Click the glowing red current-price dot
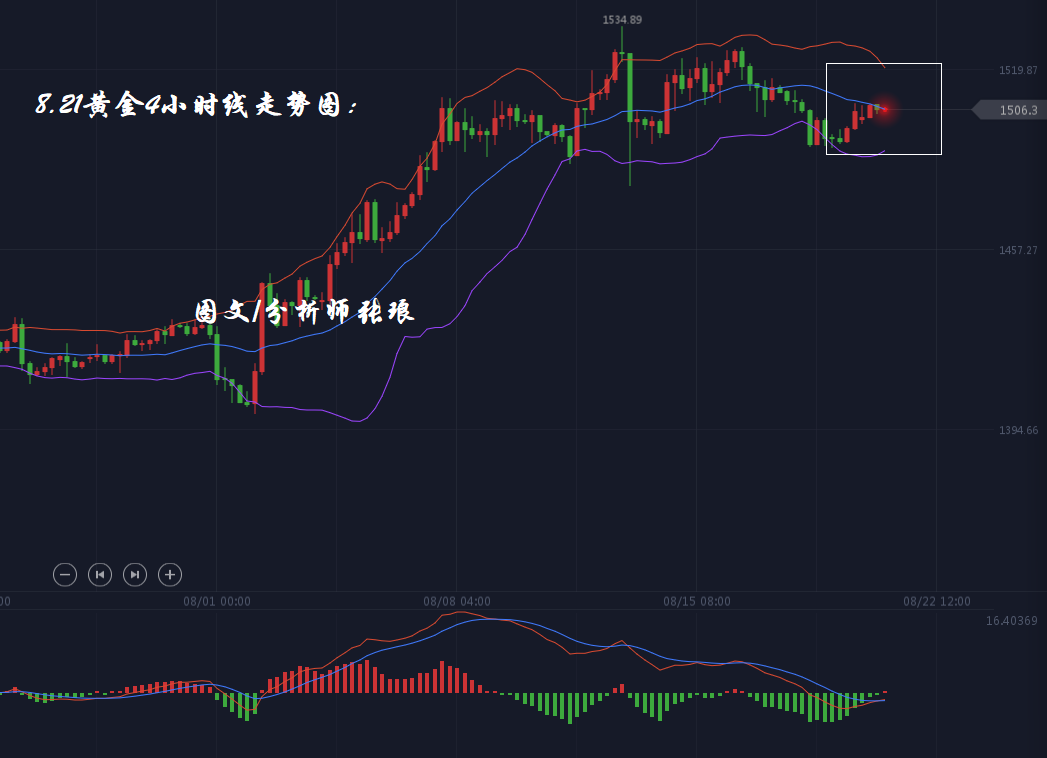This screenshot has width=1047, height=758. (883, 109)
